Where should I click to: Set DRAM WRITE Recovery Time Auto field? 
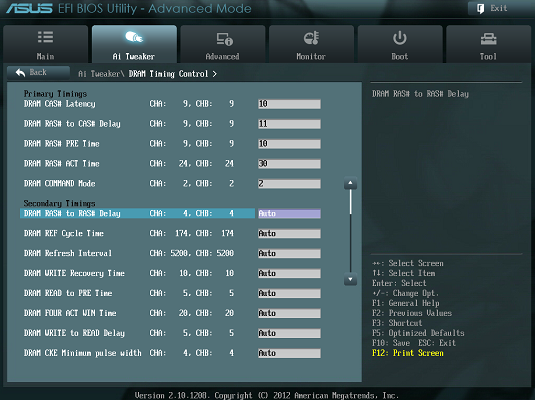[289, 273]
